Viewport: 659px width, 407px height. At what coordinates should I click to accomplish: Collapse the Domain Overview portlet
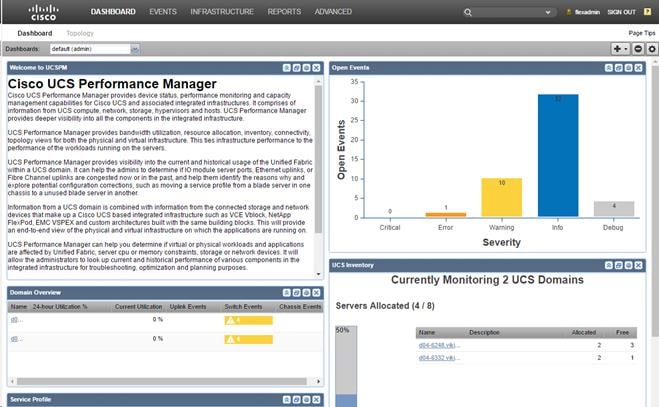point(287,293)
